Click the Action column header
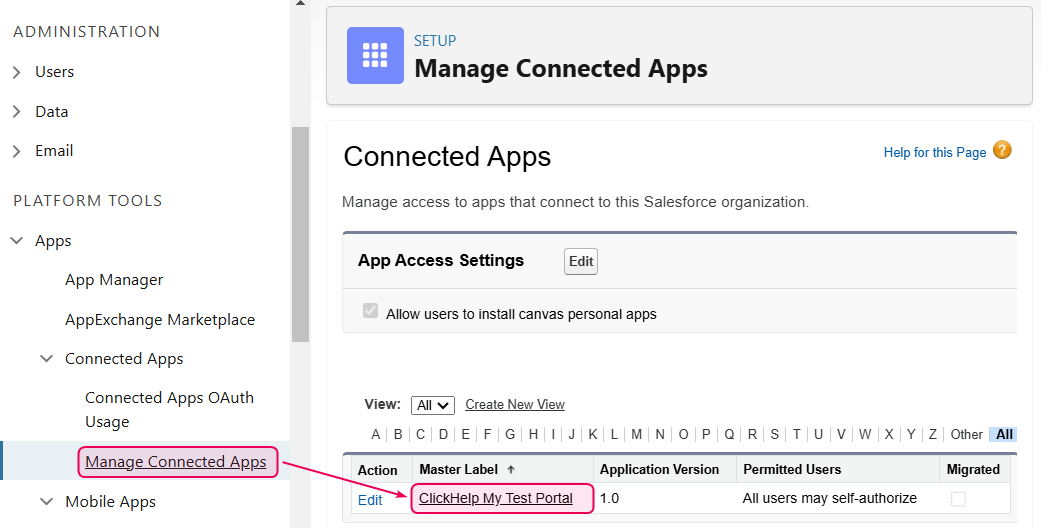This screenshot has height=528, width=1041. click(x=377, y=470)
